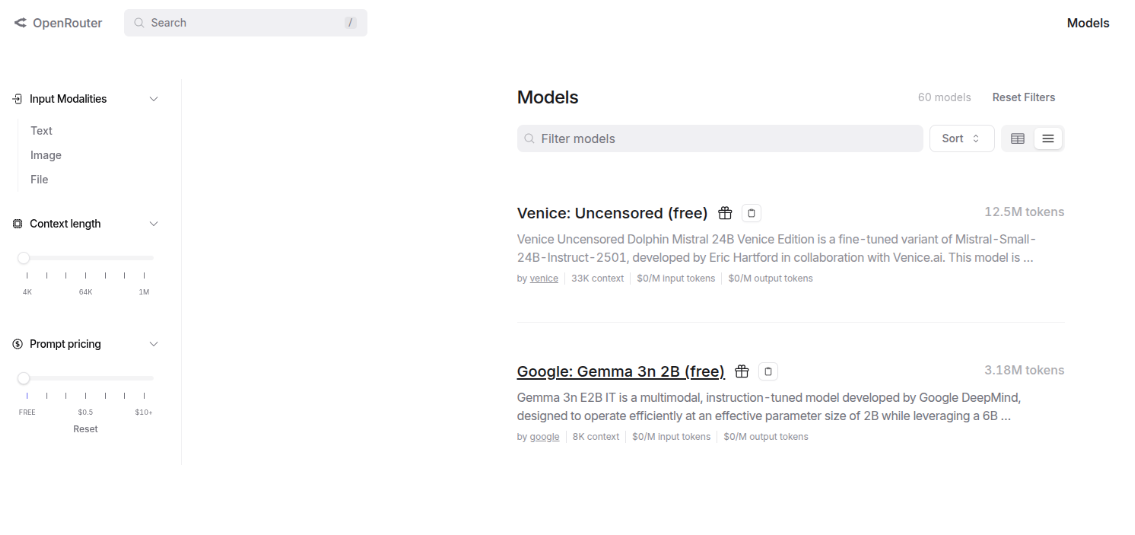Click the Context length chip icon
This screenshot has height=535, width=1135.
[x=17, y=224]
